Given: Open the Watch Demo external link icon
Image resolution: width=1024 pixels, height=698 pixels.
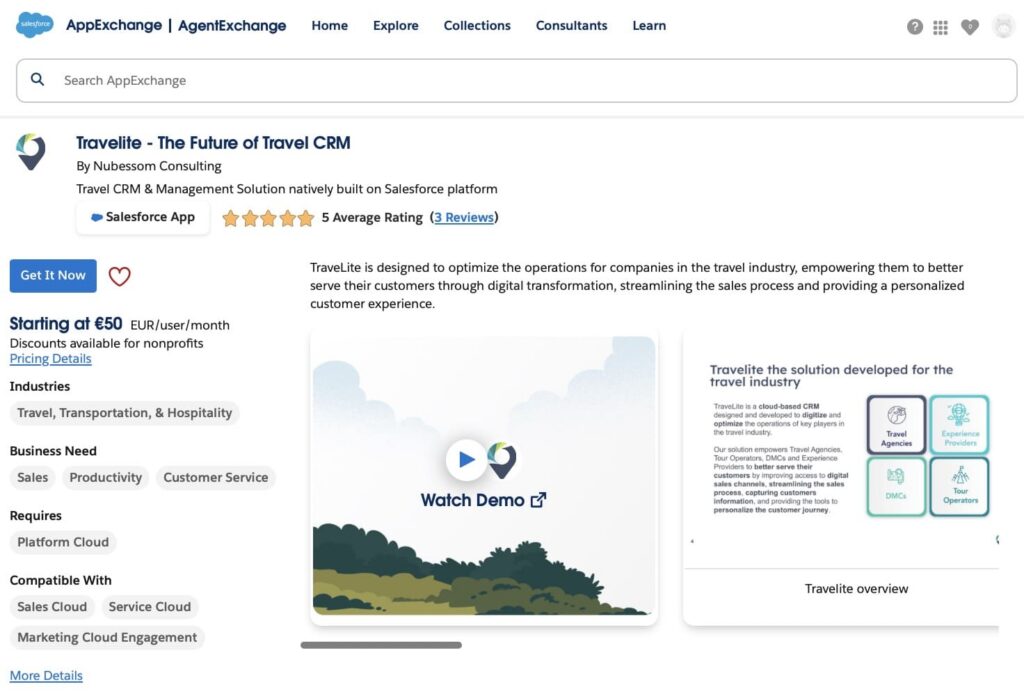Looking at the screenshot, I should point(538,500).
